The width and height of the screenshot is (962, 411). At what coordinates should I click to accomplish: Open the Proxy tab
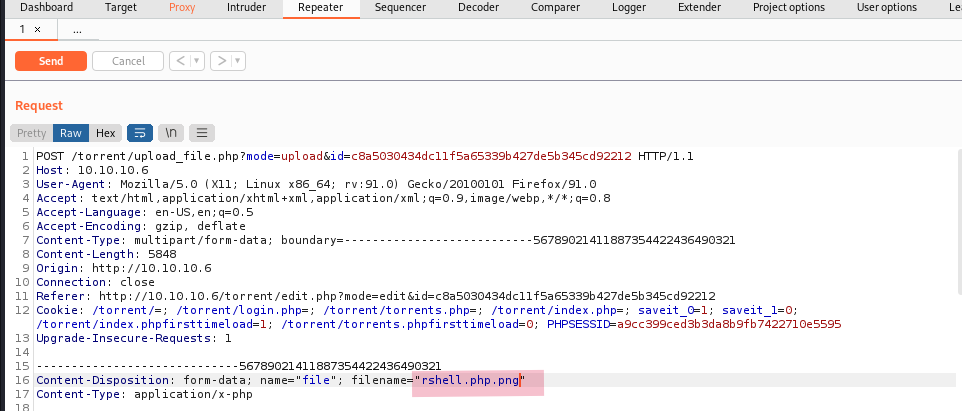[182, 7]
